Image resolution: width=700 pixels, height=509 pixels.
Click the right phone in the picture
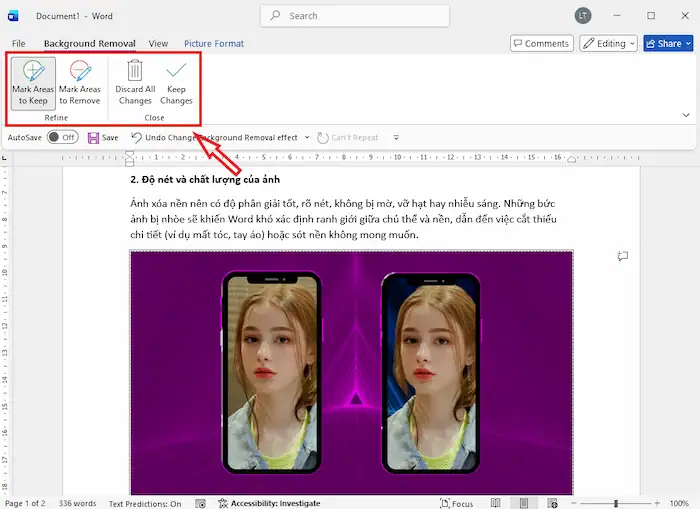[x=431, y=373]
